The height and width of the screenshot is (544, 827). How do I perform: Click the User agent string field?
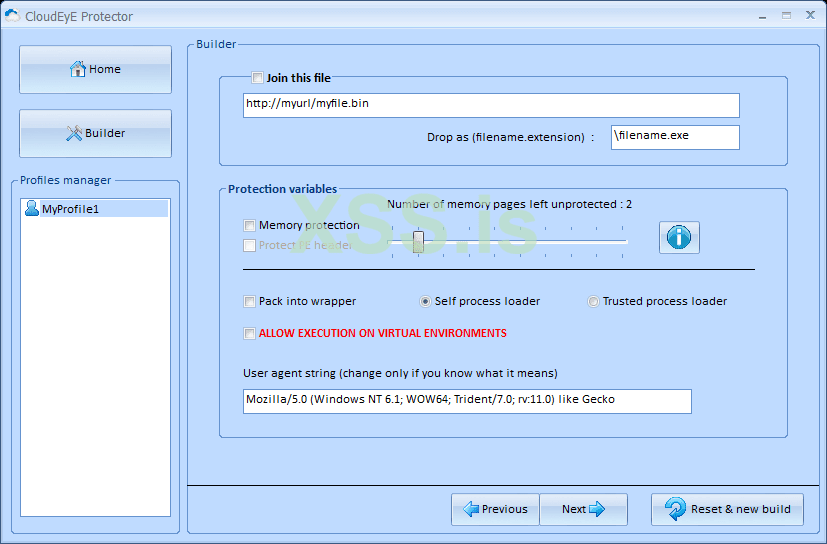(x=467, y=402)
